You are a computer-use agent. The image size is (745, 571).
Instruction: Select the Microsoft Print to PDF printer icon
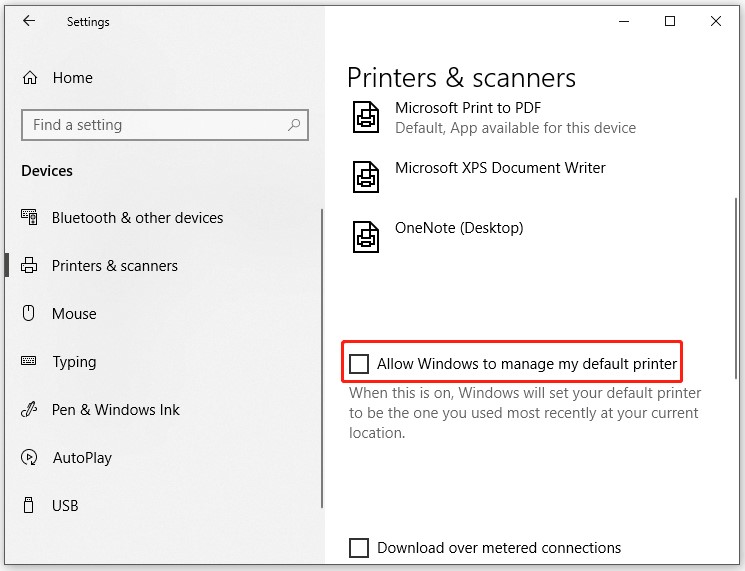point(366,117)
